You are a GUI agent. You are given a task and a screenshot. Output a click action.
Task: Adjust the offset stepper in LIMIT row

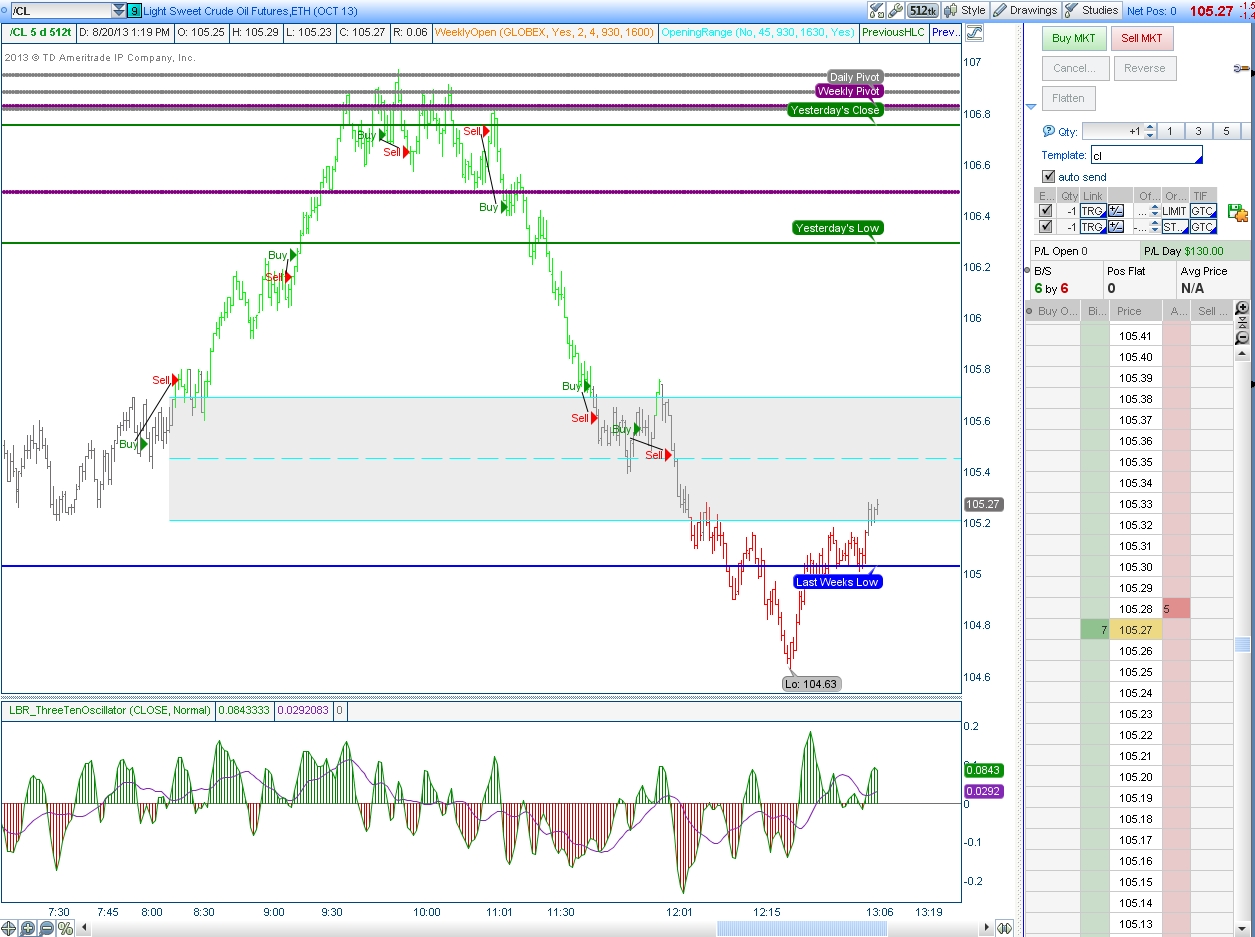[x=1155, y=211]
